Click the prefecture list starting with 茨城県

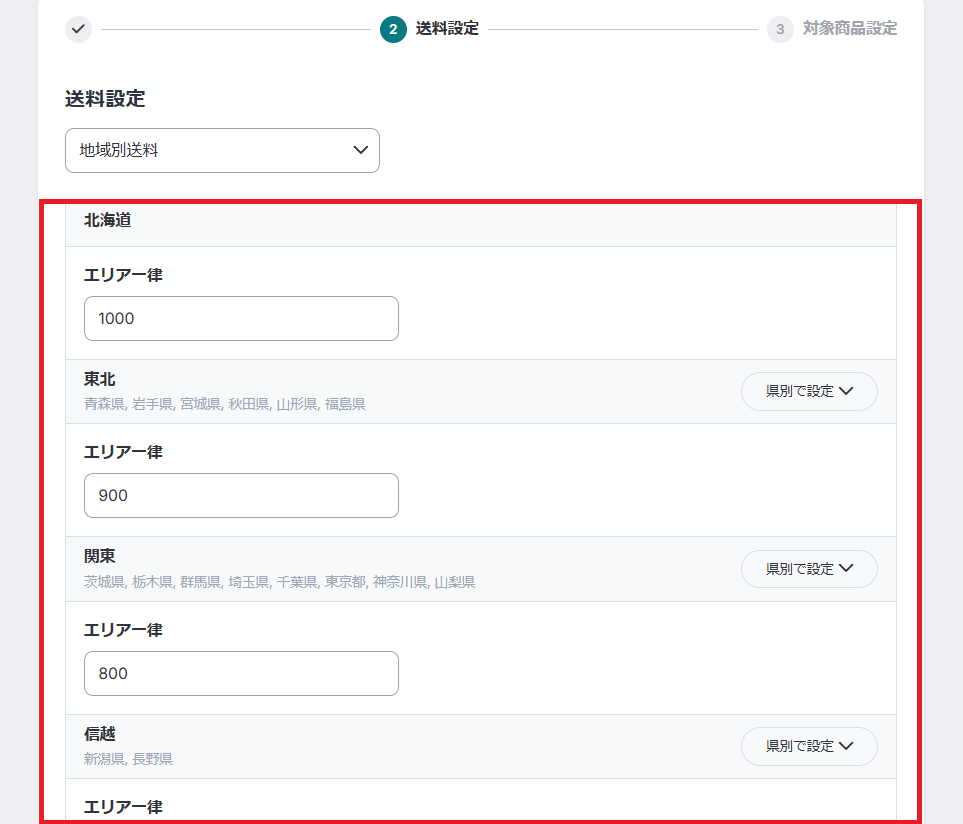pyautogui.click(x=279, y=582)
